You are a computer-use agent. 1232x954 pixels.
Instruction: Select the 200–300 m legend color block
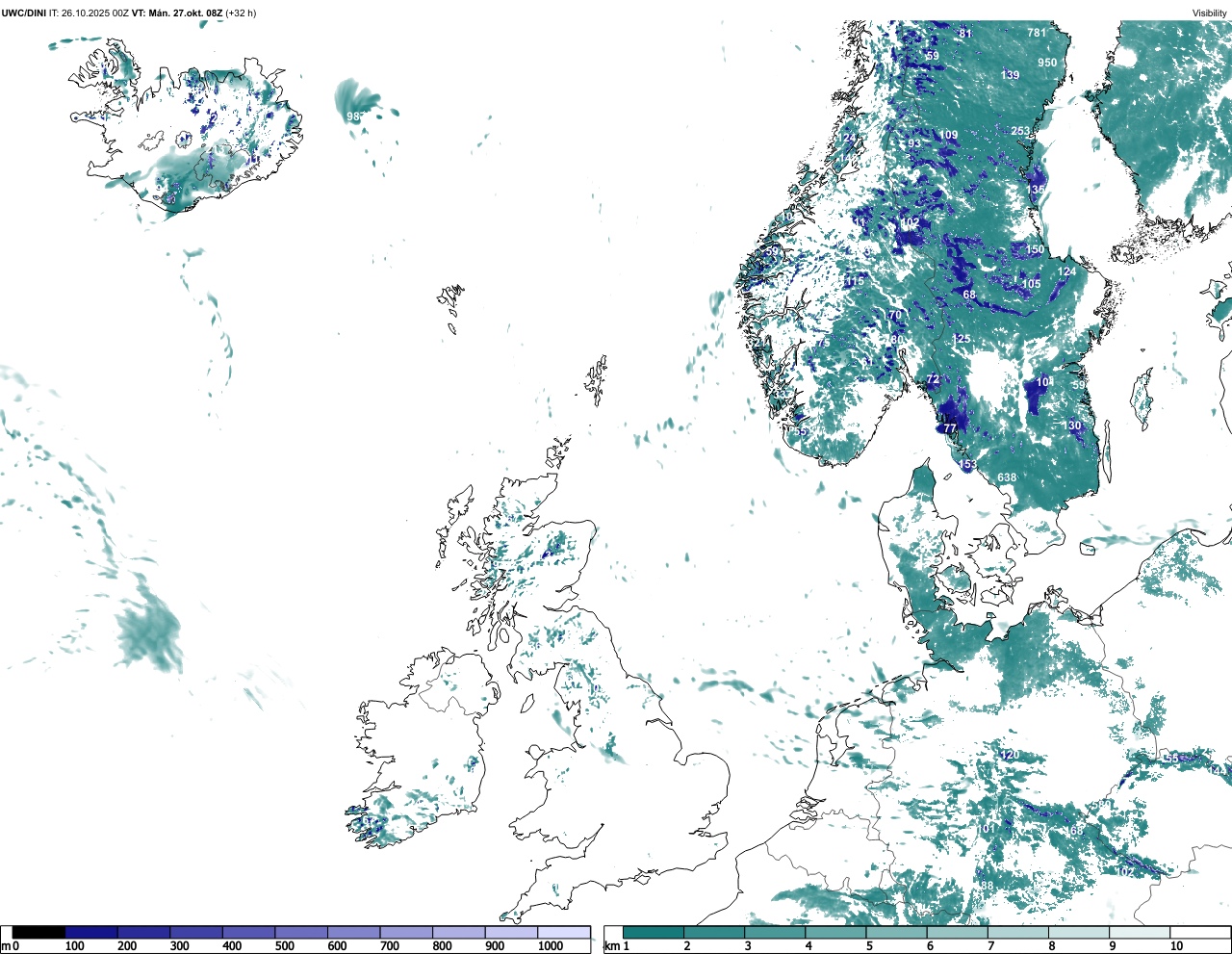point(144,932)
